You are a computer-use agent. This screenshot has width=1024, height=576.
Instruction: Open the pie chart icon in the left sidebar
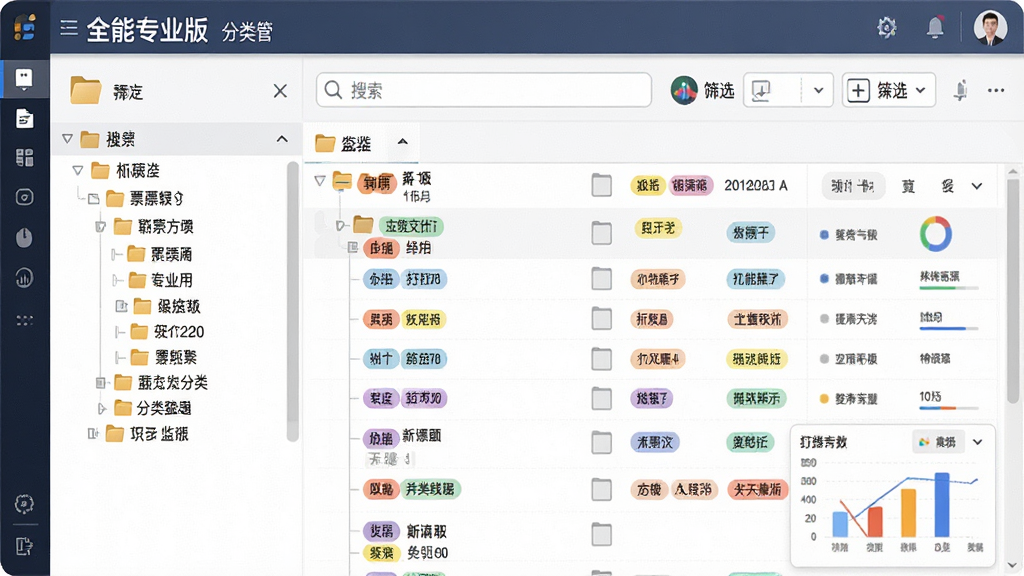pyautogui.click(x=24, y=238)
